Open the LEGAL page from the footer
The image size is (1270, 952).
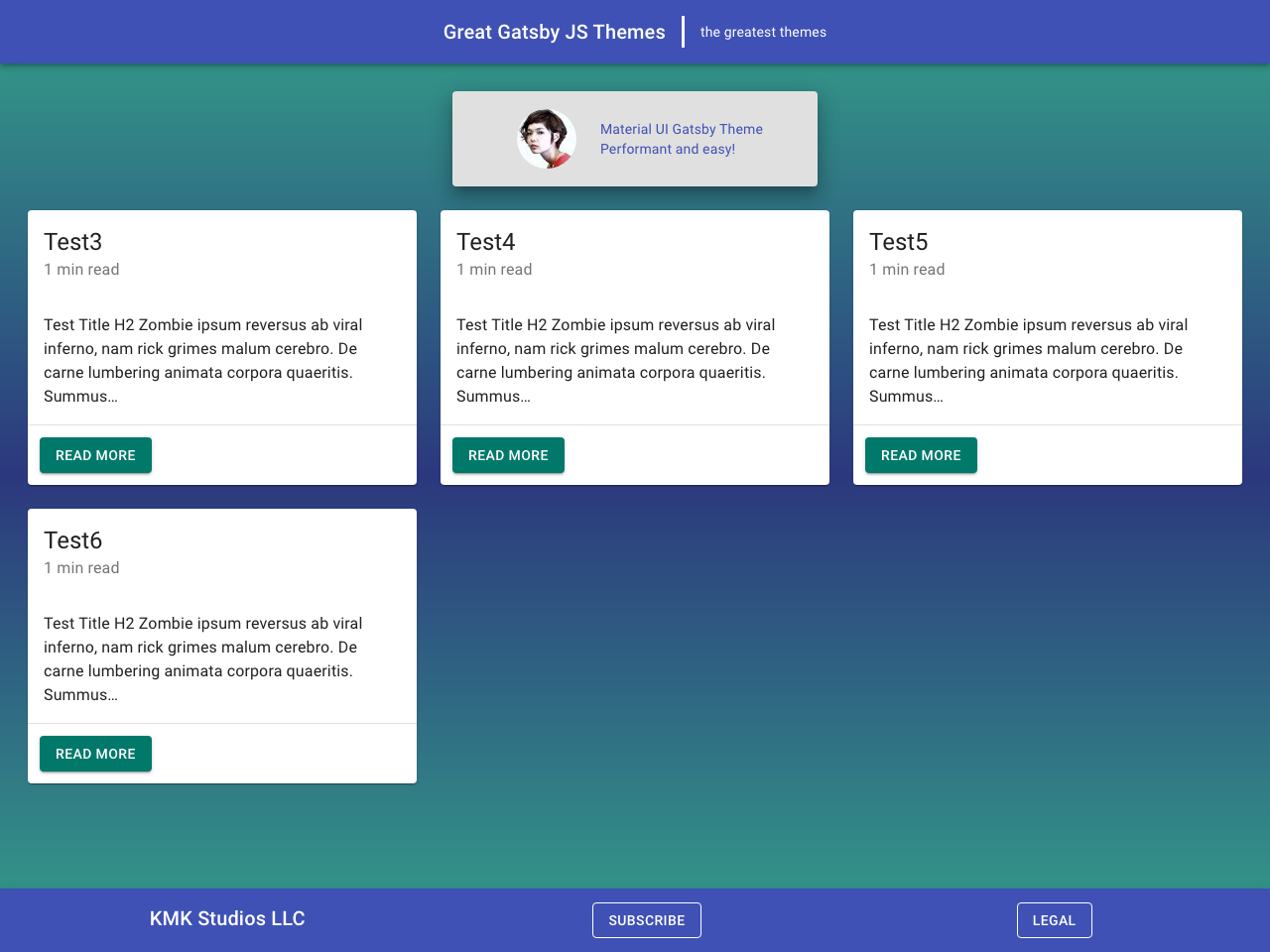[1054, 920]
